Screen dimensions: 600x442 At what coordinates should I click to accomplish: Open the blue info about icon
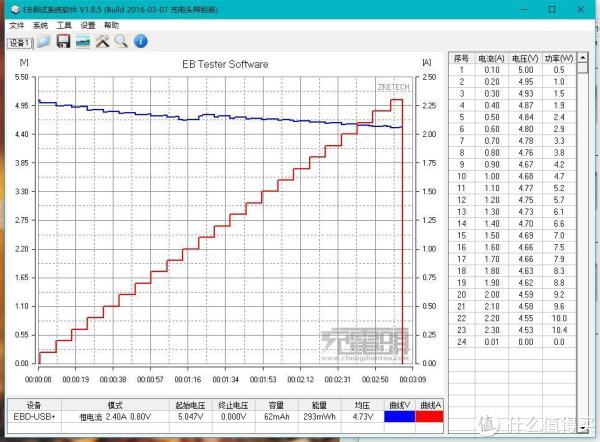pyautogui.click(x=141, y=41)
